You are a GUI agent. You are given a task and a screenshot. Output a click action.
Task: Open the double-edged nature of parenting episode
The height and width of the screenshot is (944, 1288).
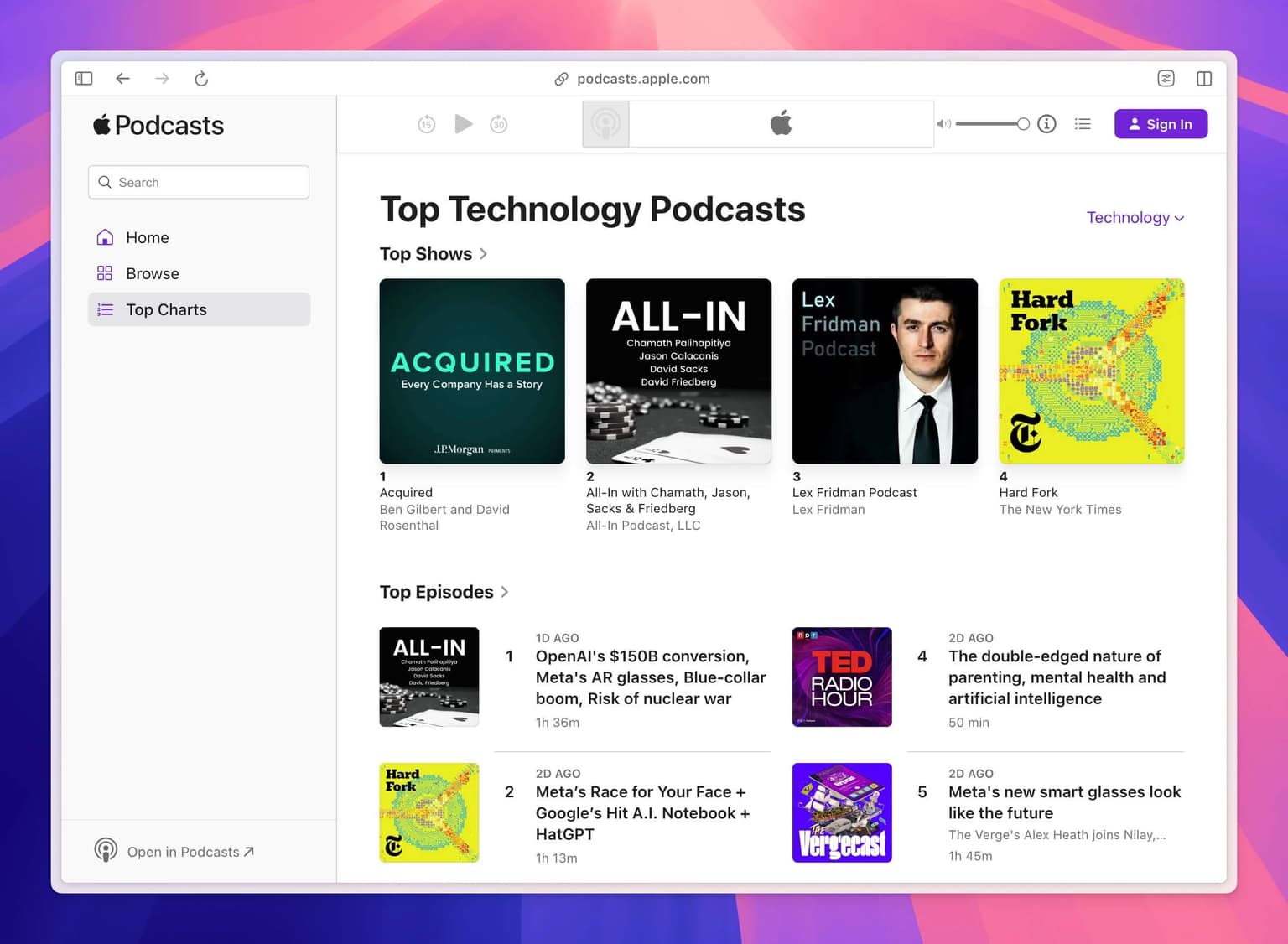pos(1057,677)
